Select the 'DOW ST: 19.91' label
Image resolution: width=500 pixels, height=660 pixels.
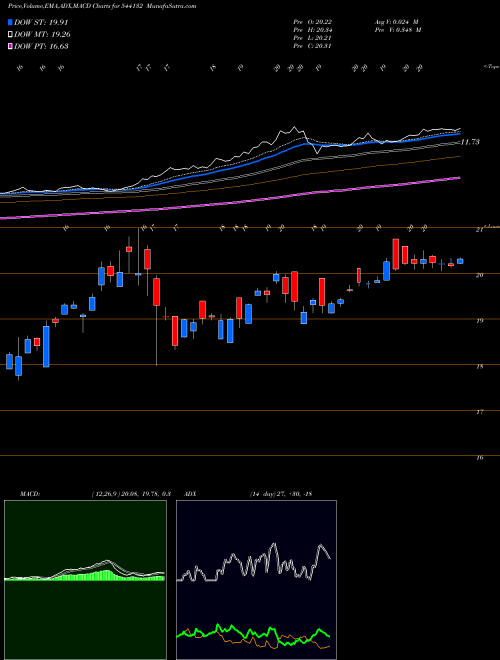pos(41,22)
